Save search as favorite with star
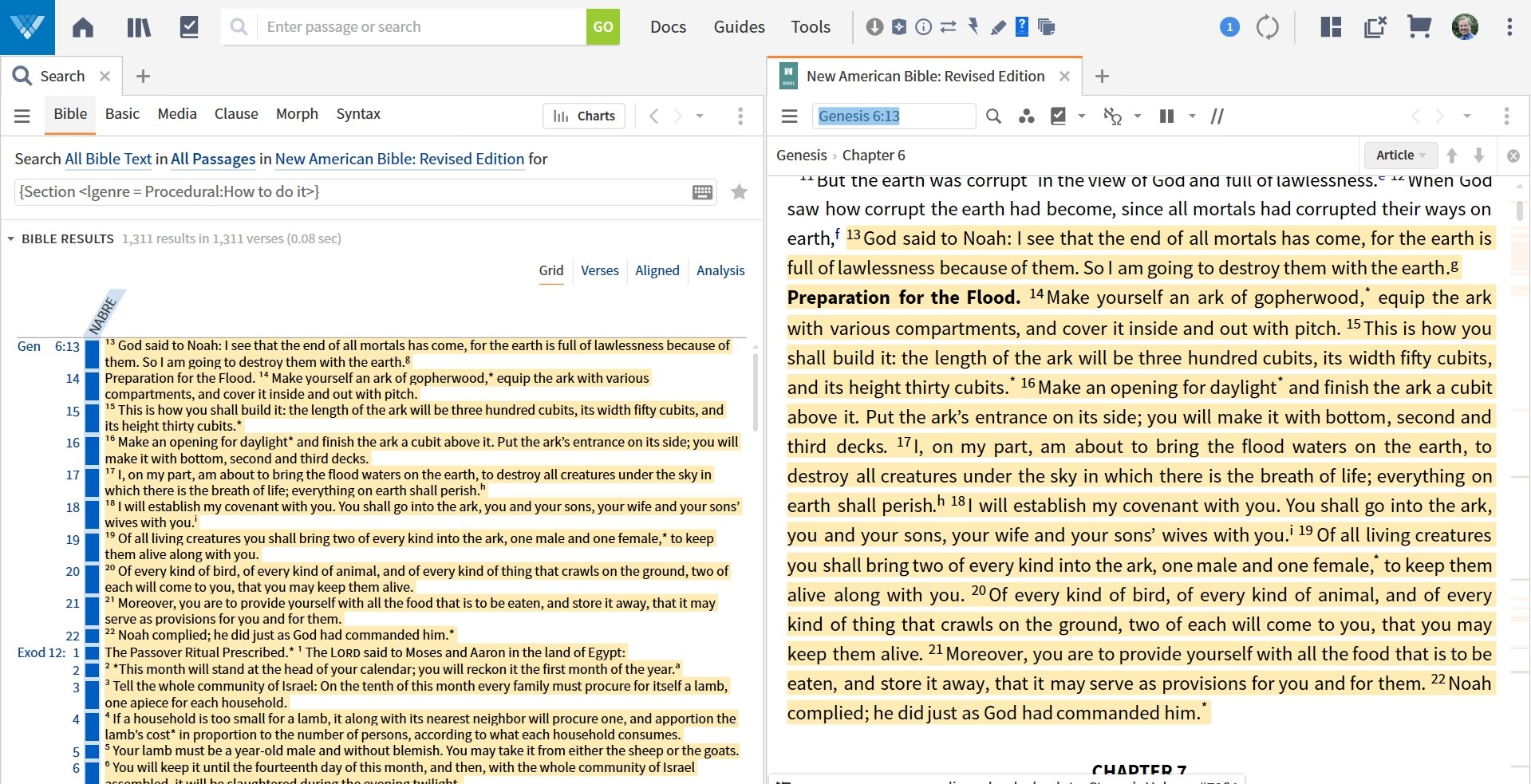1531x784 pixels. 740,191
